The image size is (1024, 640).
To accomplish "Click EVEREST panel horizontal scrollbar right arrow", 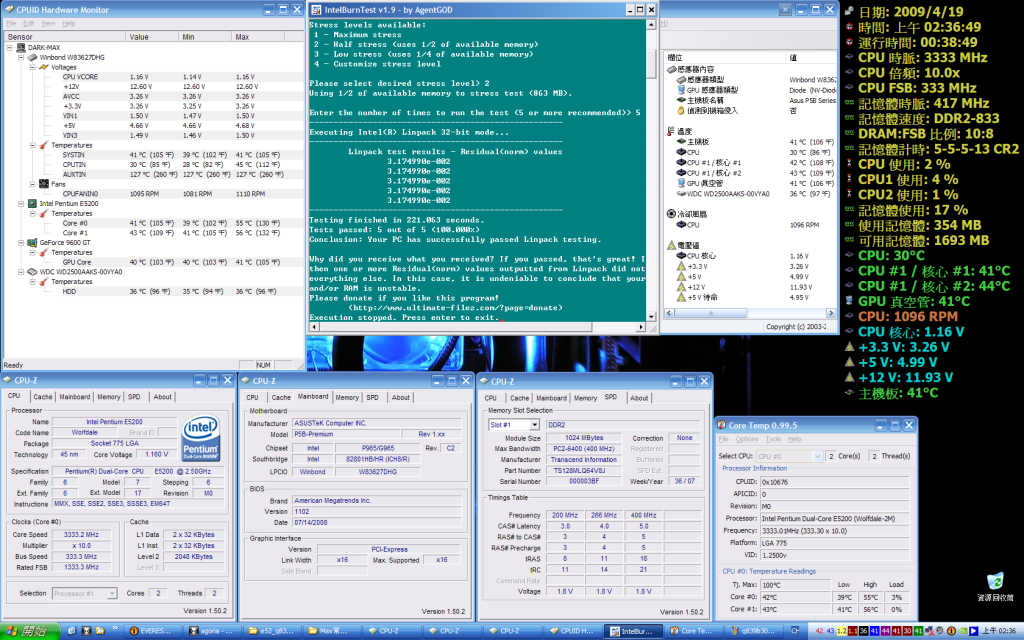I will tap(831, 313).
